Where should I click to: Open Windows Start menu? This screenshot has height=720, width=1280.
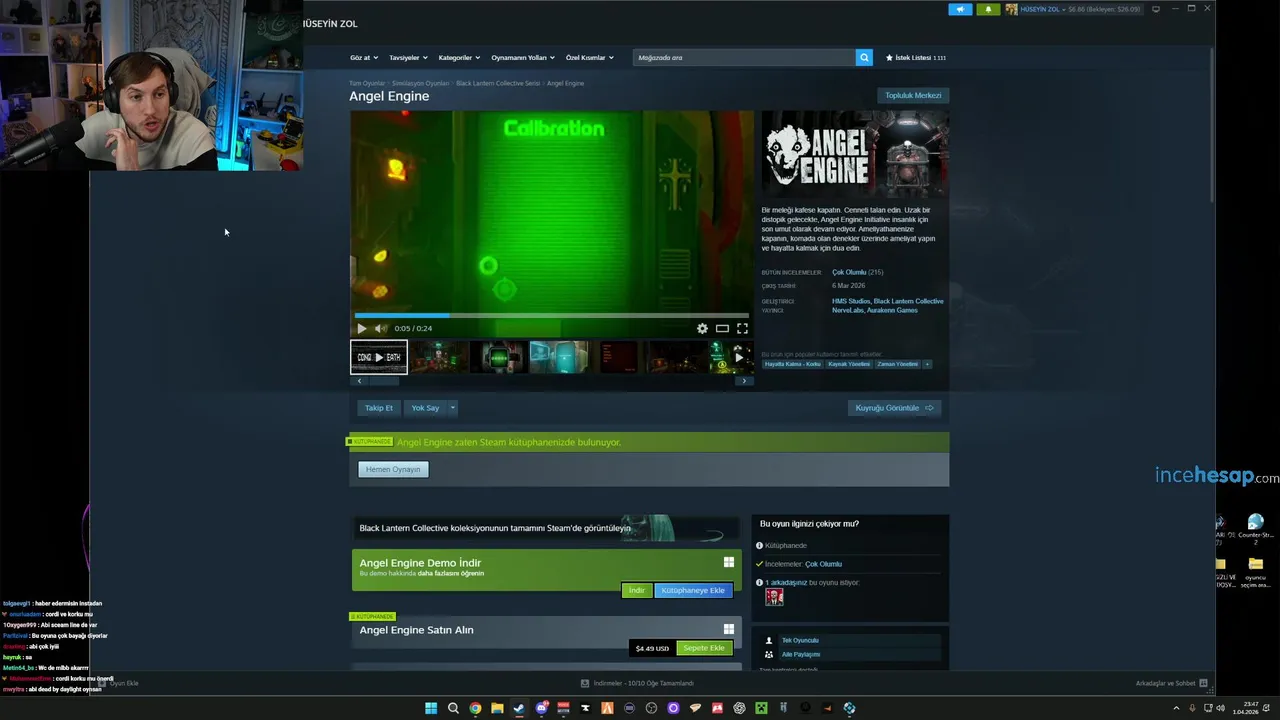point(431,708)
